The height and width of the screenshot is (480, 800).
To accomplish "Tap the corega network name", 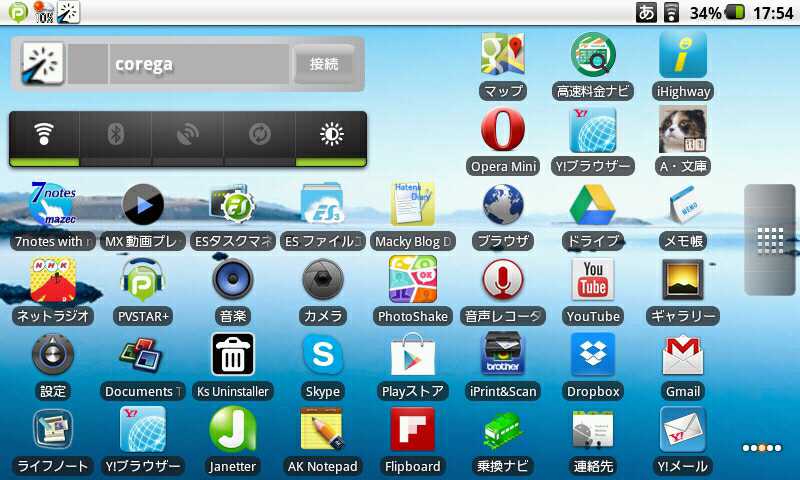I will pyautogui.click(x=144, y=65).
